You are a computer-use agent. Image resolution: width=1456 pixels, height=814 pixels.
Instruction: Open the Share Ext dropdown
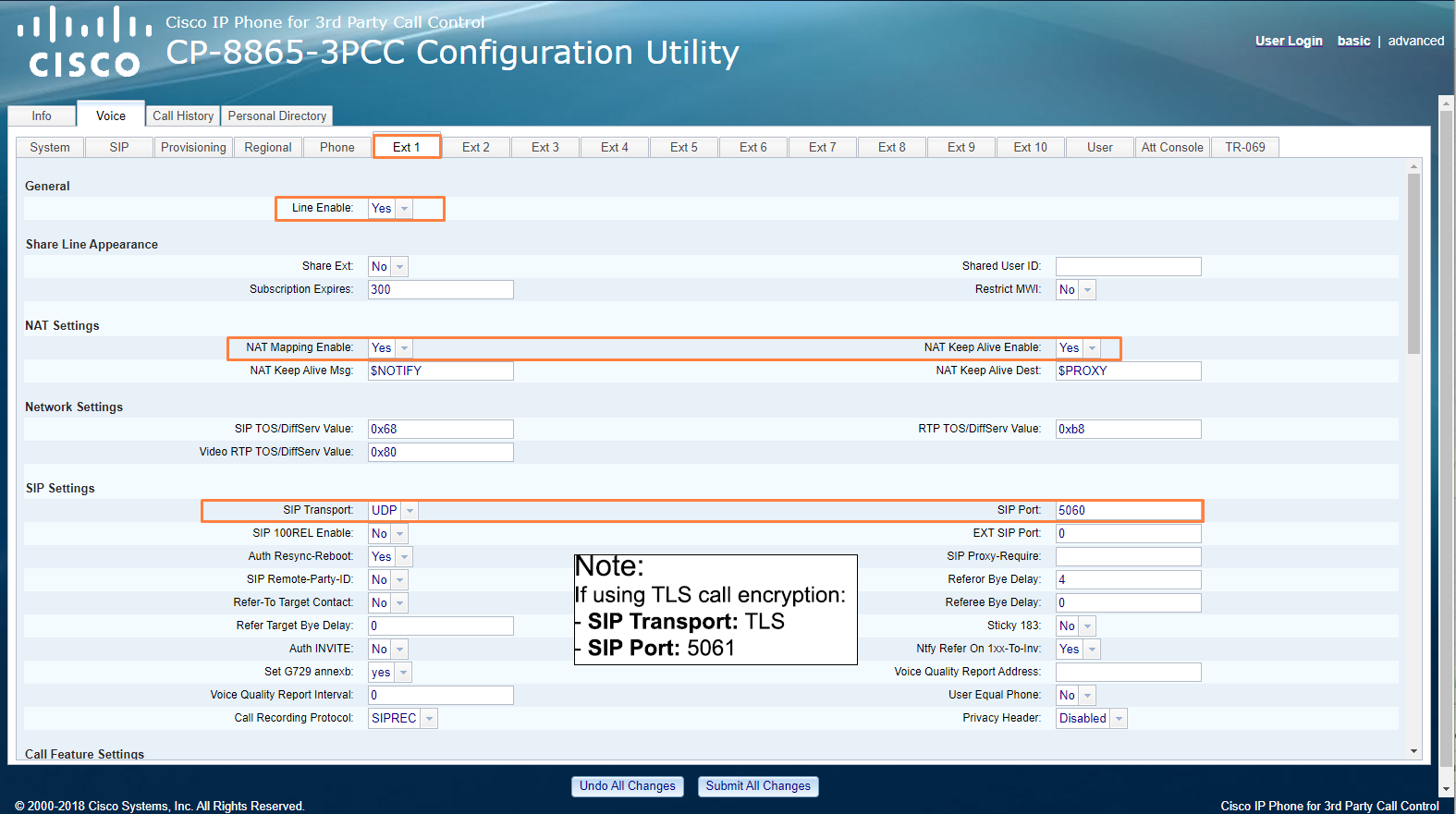(388, 267)
